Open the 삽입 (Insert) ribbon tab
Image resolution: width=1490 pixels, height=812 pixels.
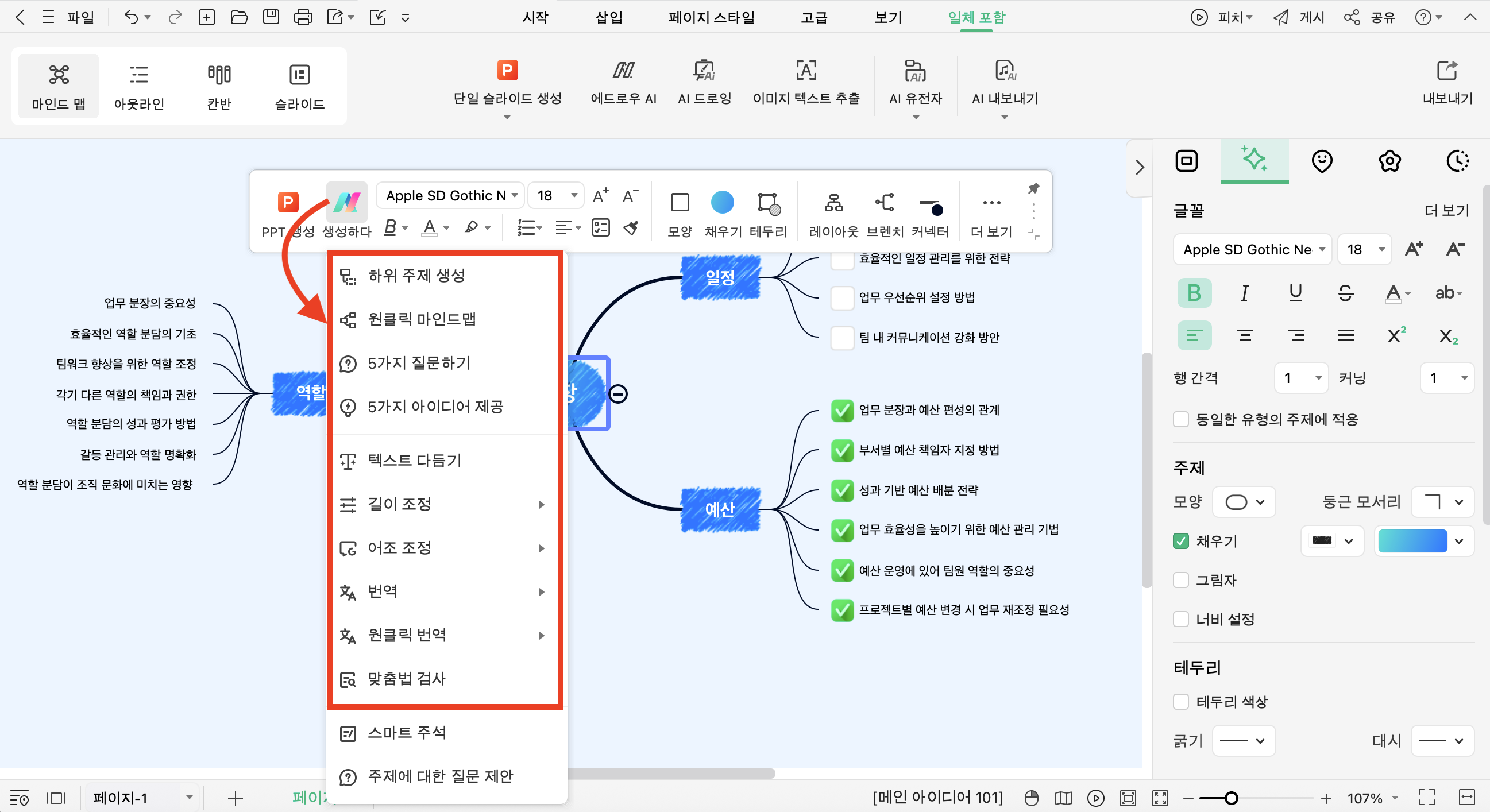click(x=608, y=17)
